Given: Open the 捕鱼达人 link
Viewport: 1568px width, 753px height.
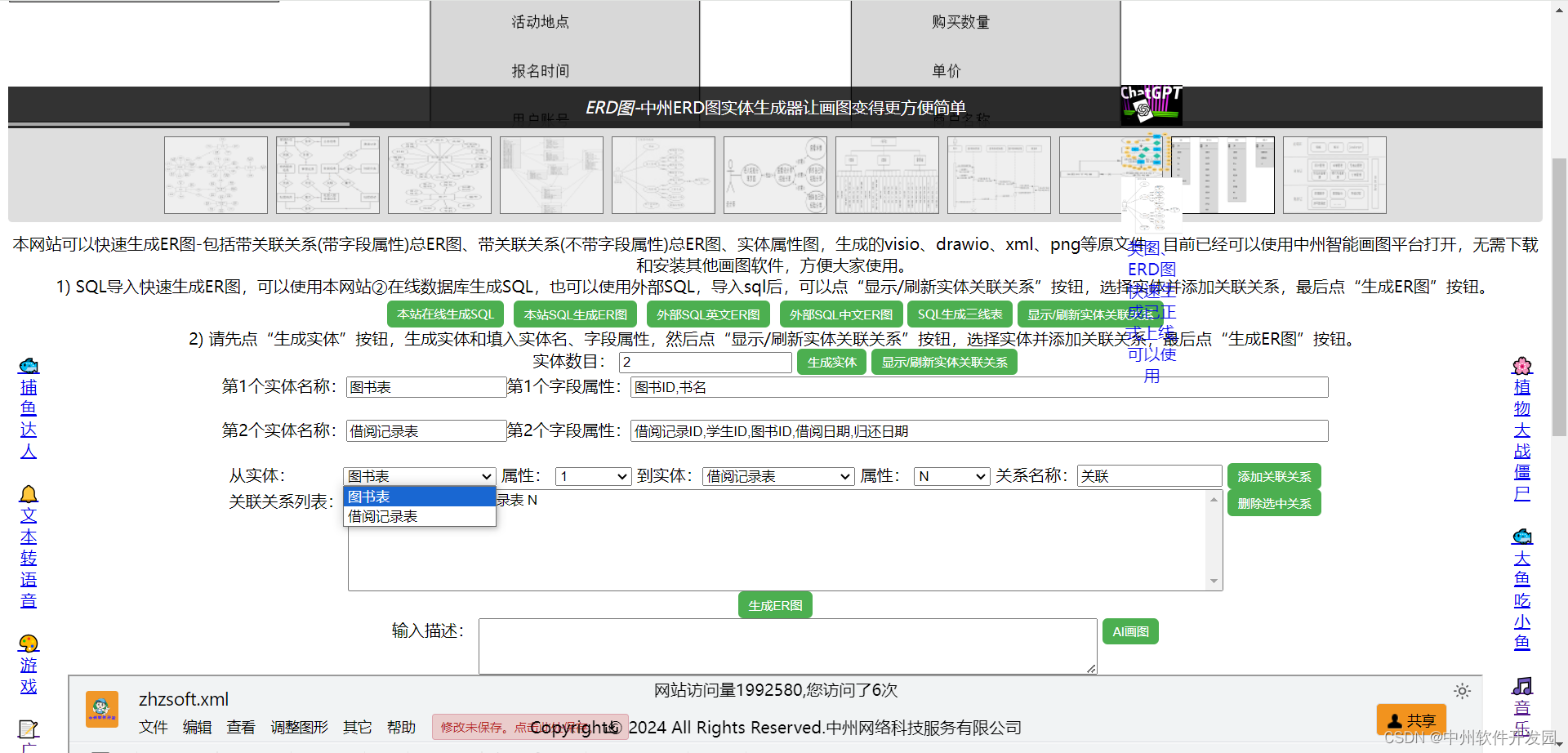Looking at the screenshot, I should [x=29, y=419].
